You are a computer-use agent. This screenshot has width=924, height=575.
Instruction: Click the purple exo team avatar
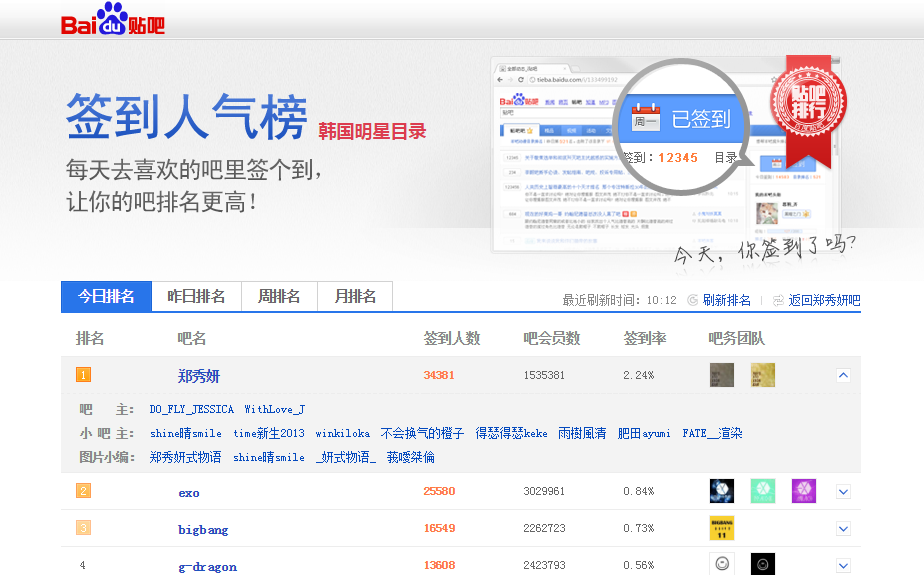point(804,491)
